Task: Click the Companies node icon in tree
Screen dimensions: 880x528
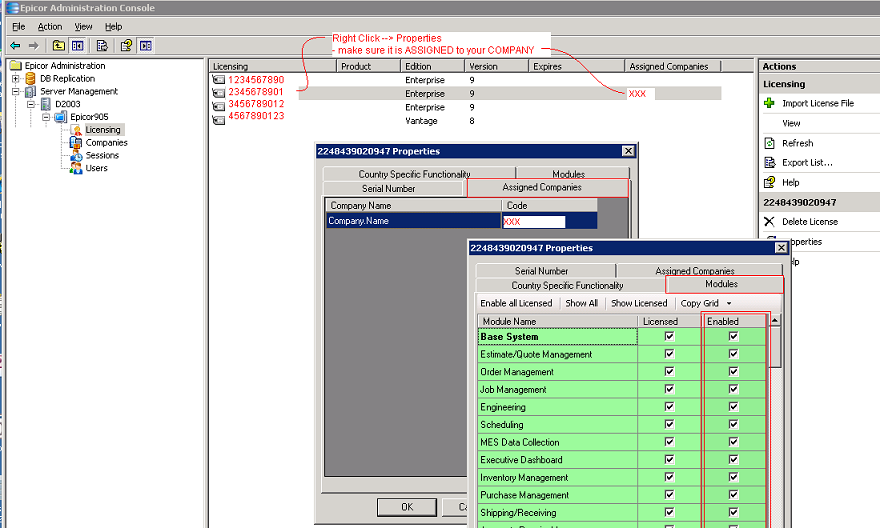Action: point(76,143)
